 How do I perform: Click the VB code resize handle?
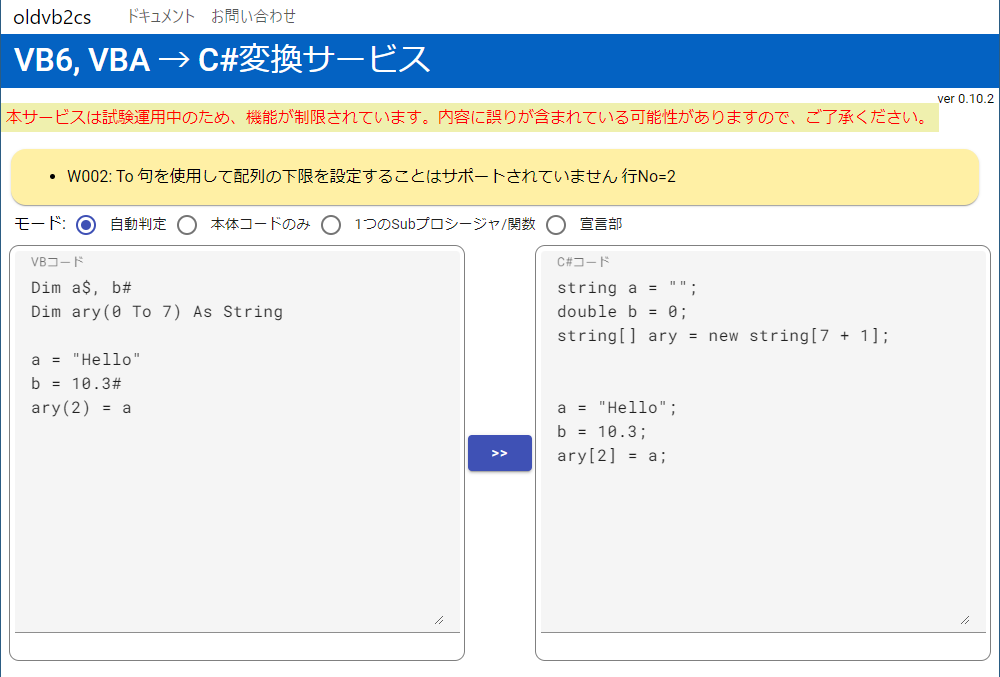pyautogui.click(x=439, y=620)
